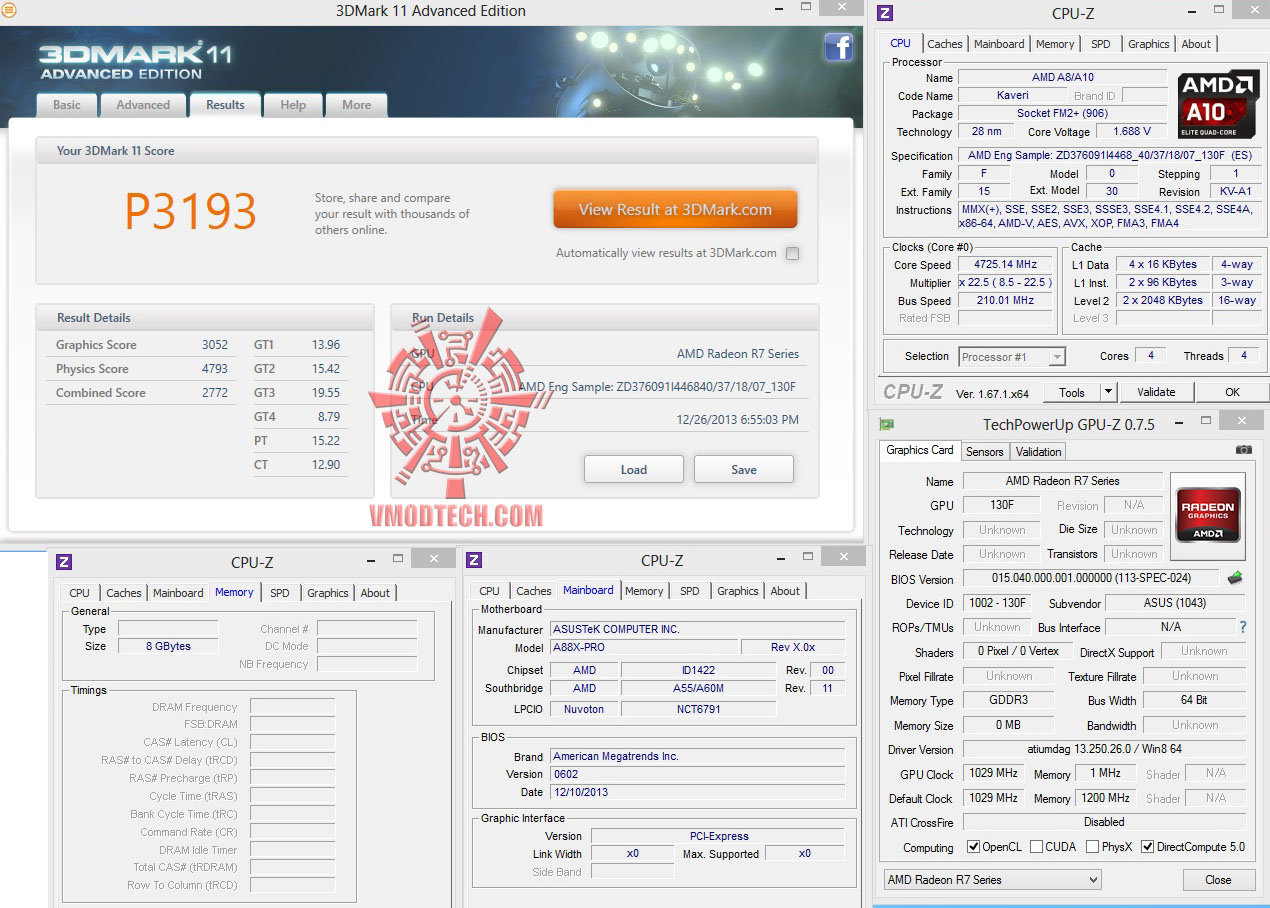Open Caches tab in top-right CPU-Z window
Screen dimensions: 1270x908
coord(944,44)
